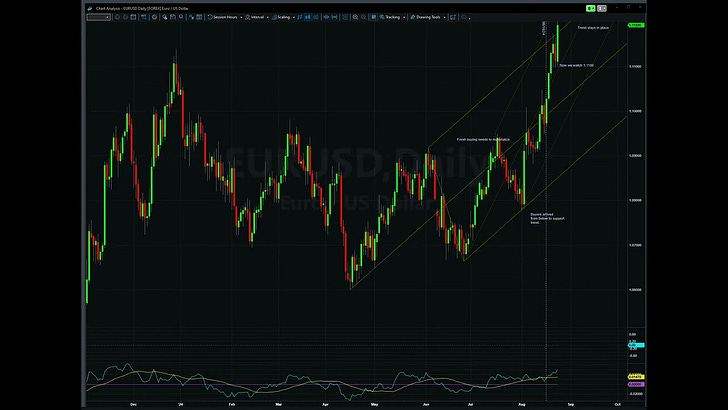Select the 'Trend stays in place' annotation
This screenshot has height=410, width=728.
click(x=593, y=28)
